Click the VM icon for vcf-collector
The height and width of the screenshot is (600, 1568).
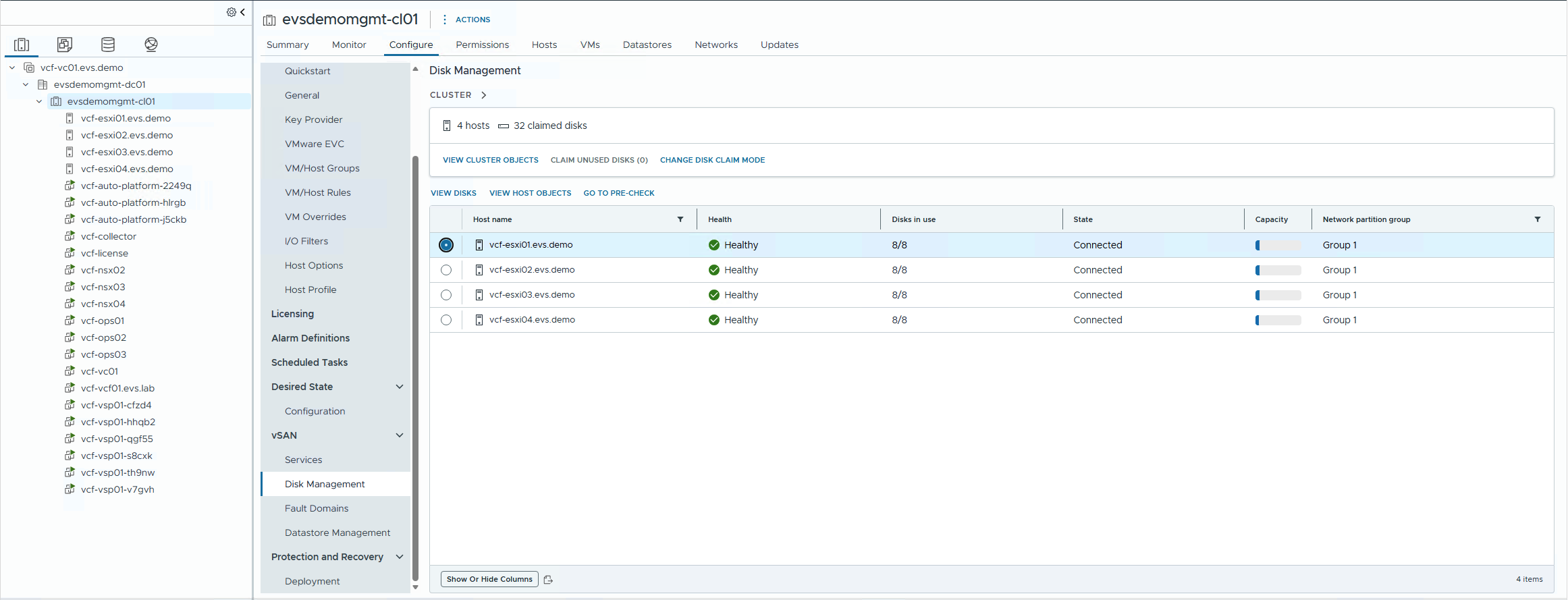pyautogui.click(x=70, y=236)
